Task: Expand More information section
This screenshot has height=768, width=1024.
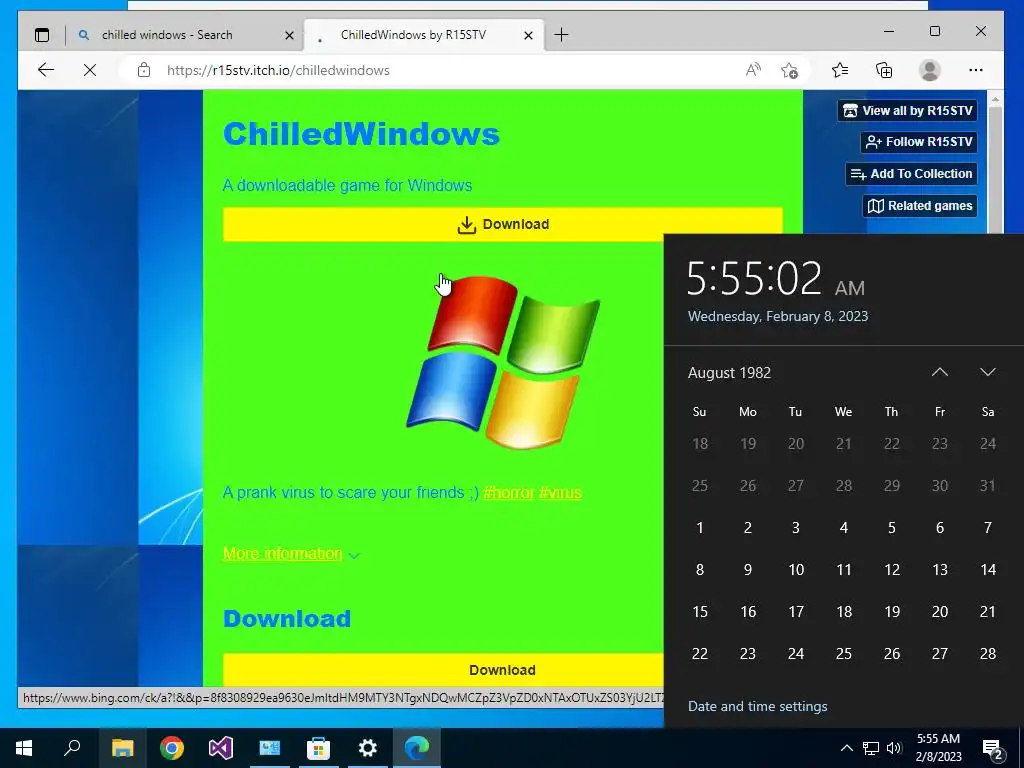Action: coord(291,554)
